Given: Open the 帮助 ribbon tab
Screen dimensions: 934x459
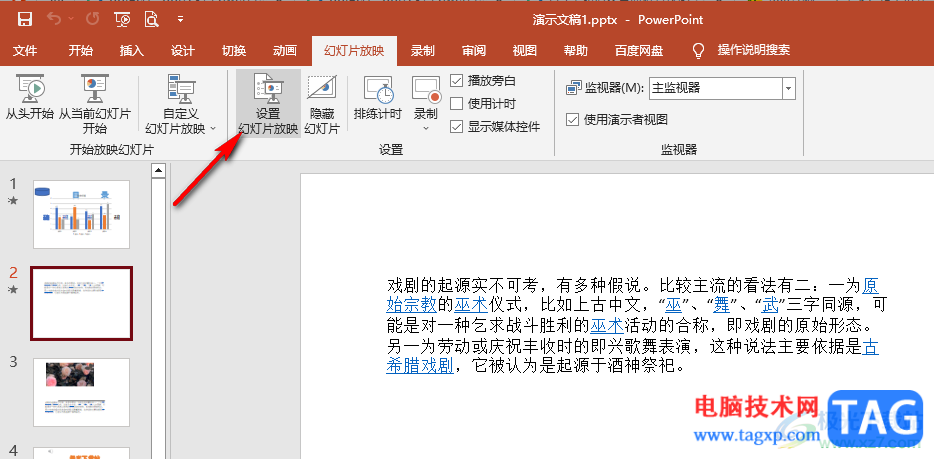Looking at the screenshot, I should 576,51.
